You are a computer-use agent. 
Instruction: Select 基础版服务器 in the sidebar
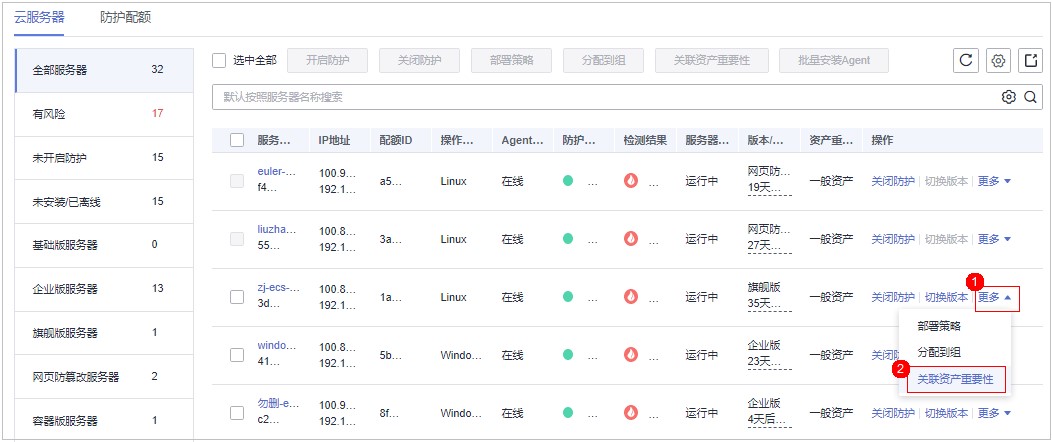click(x=103, y=245)
